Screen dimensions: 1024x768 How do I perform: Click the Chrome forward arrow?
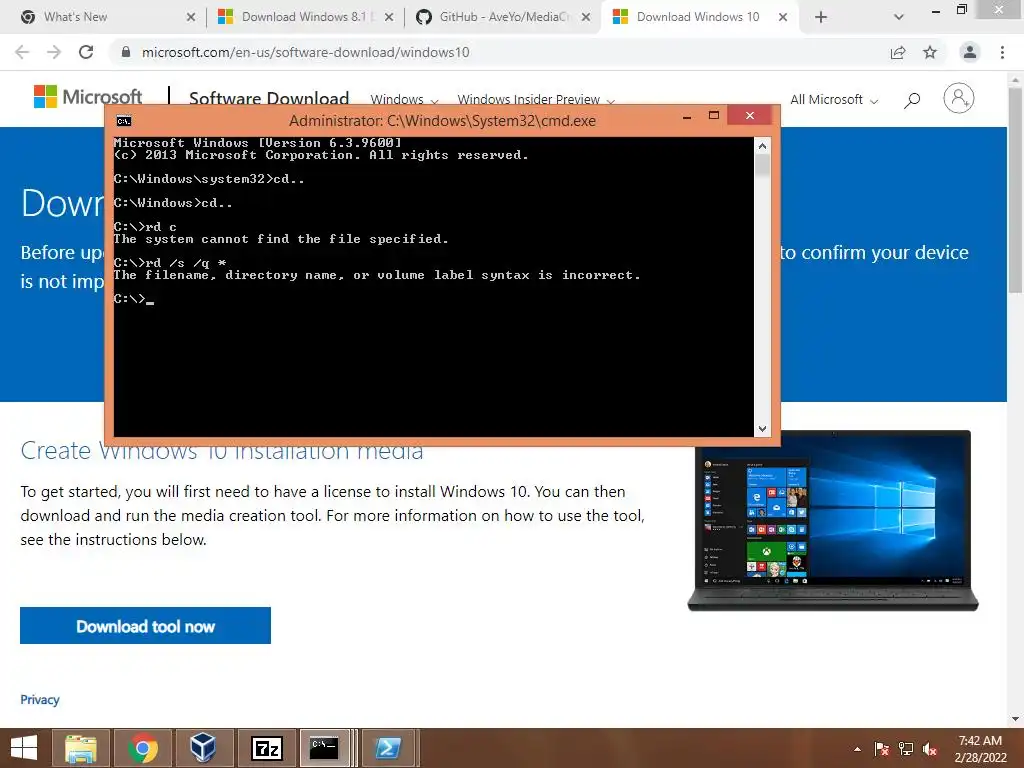[x=54, y=52]
